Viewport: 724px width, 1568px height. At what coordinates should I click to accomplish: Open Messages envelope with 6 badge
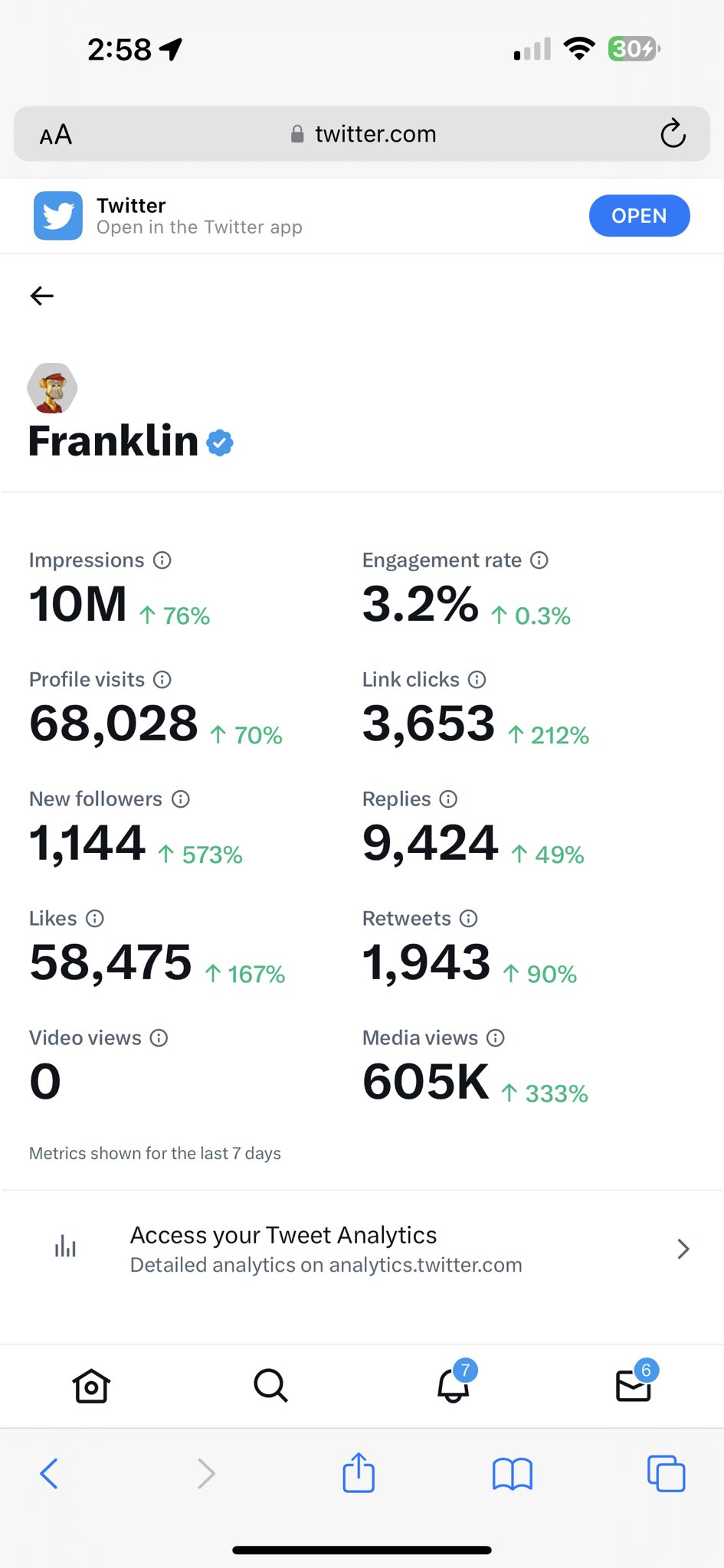(x=634, y=1384)
